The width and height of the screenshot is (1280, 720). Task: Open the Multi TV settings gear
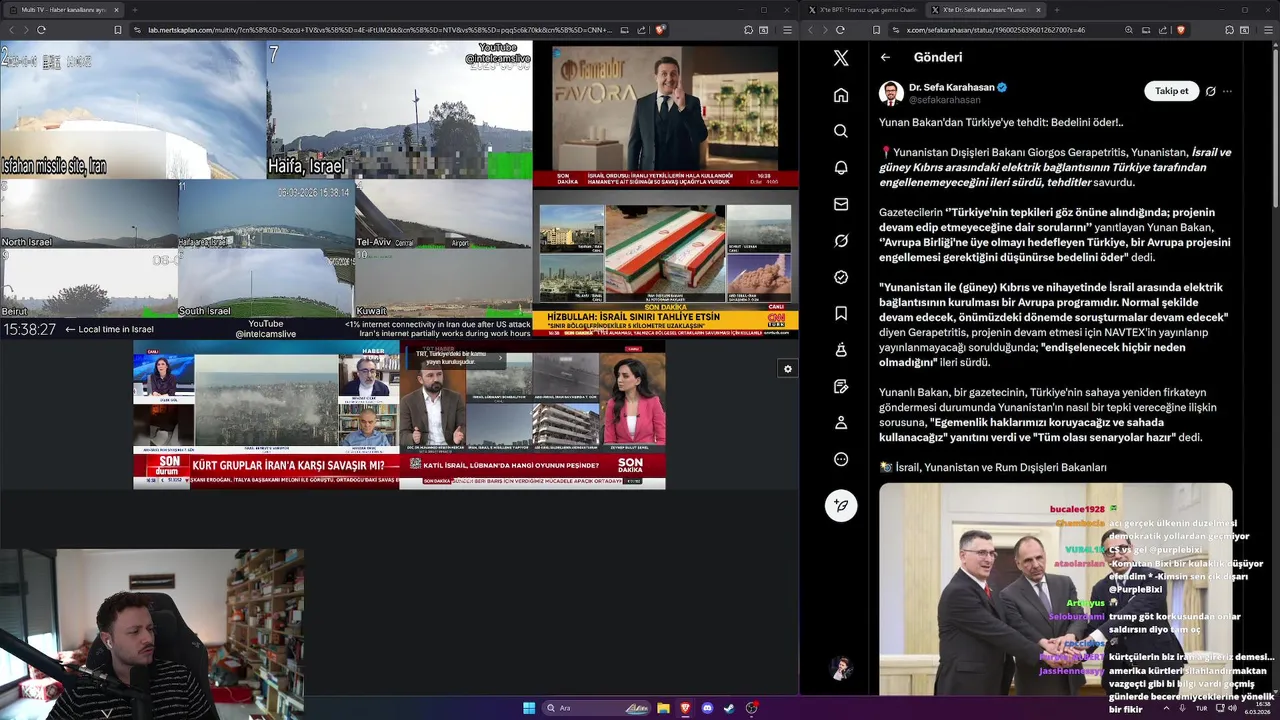(788, 369)
